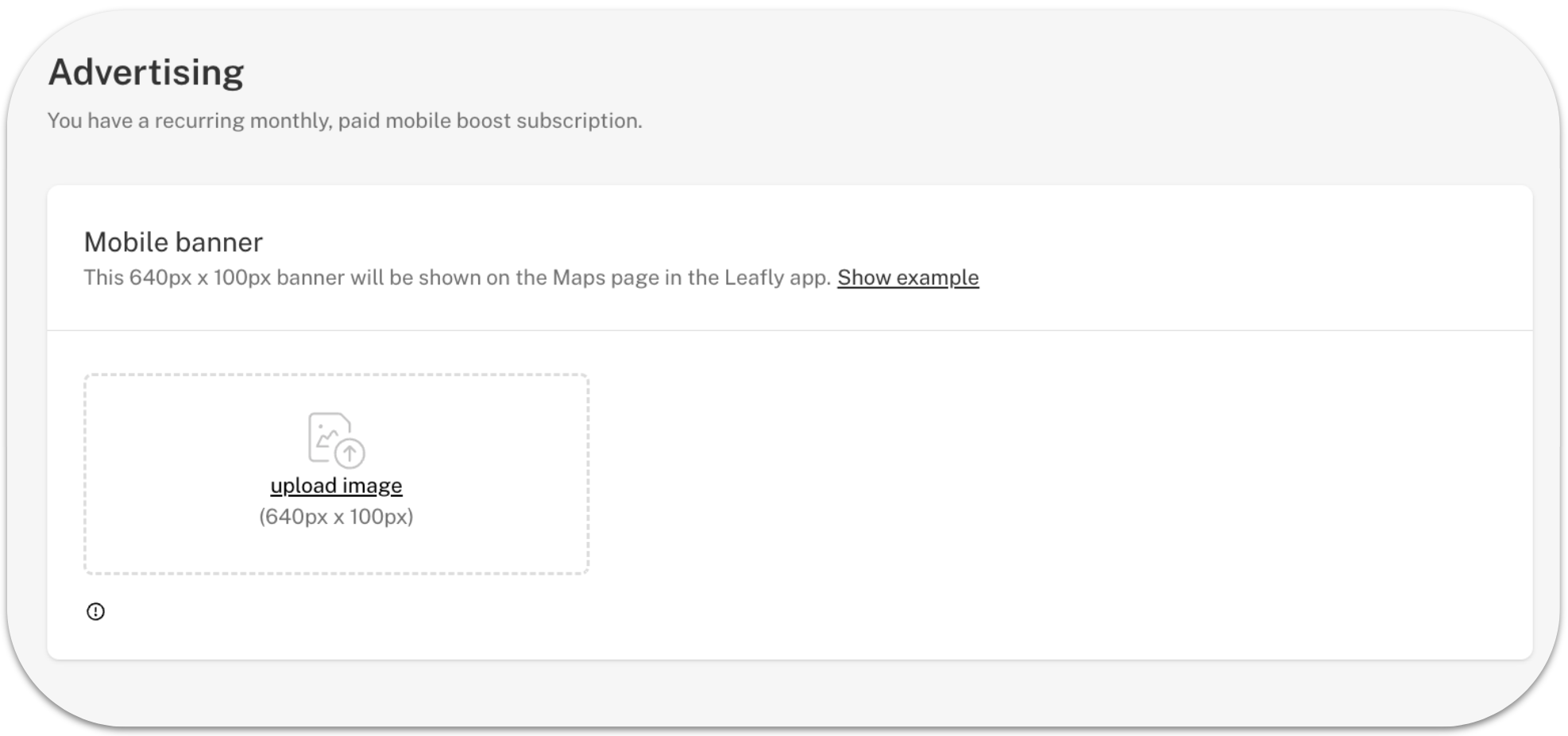Click the Advertising page title
The height and width of the screenshot is (736, 1568).
pos(146,72)
